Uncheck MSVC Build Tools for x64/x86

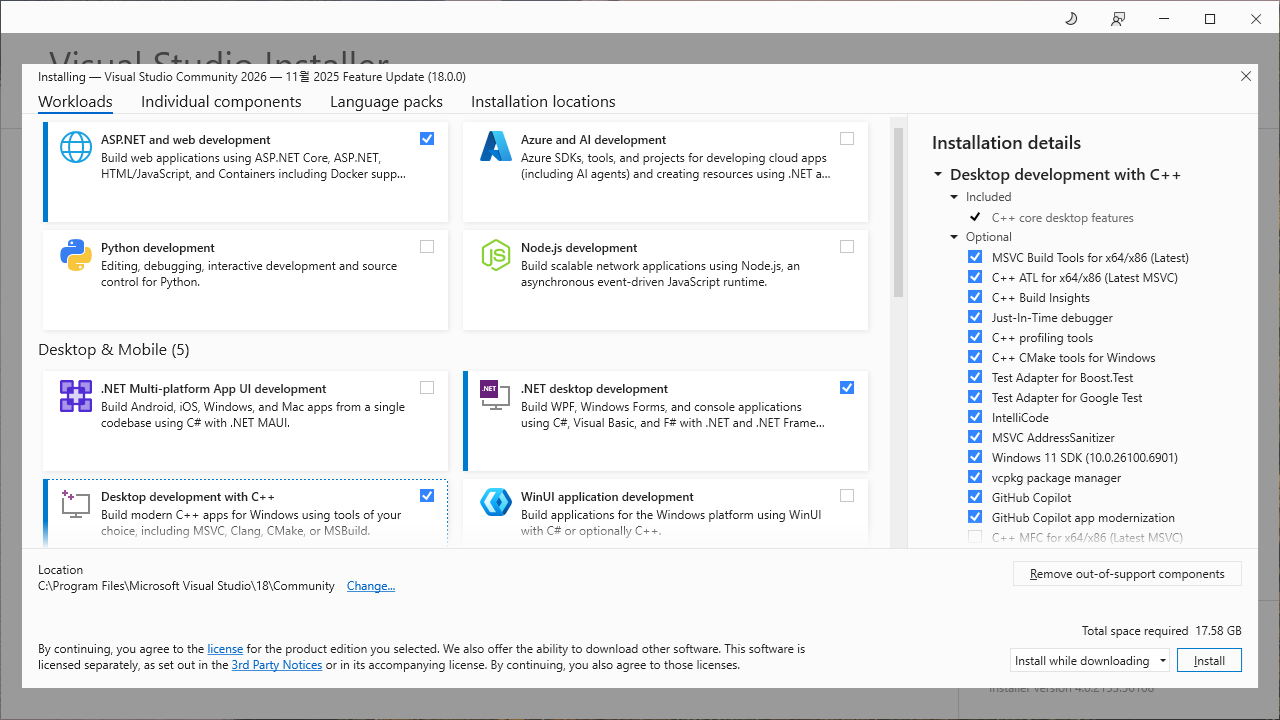(x=975, y=257)
